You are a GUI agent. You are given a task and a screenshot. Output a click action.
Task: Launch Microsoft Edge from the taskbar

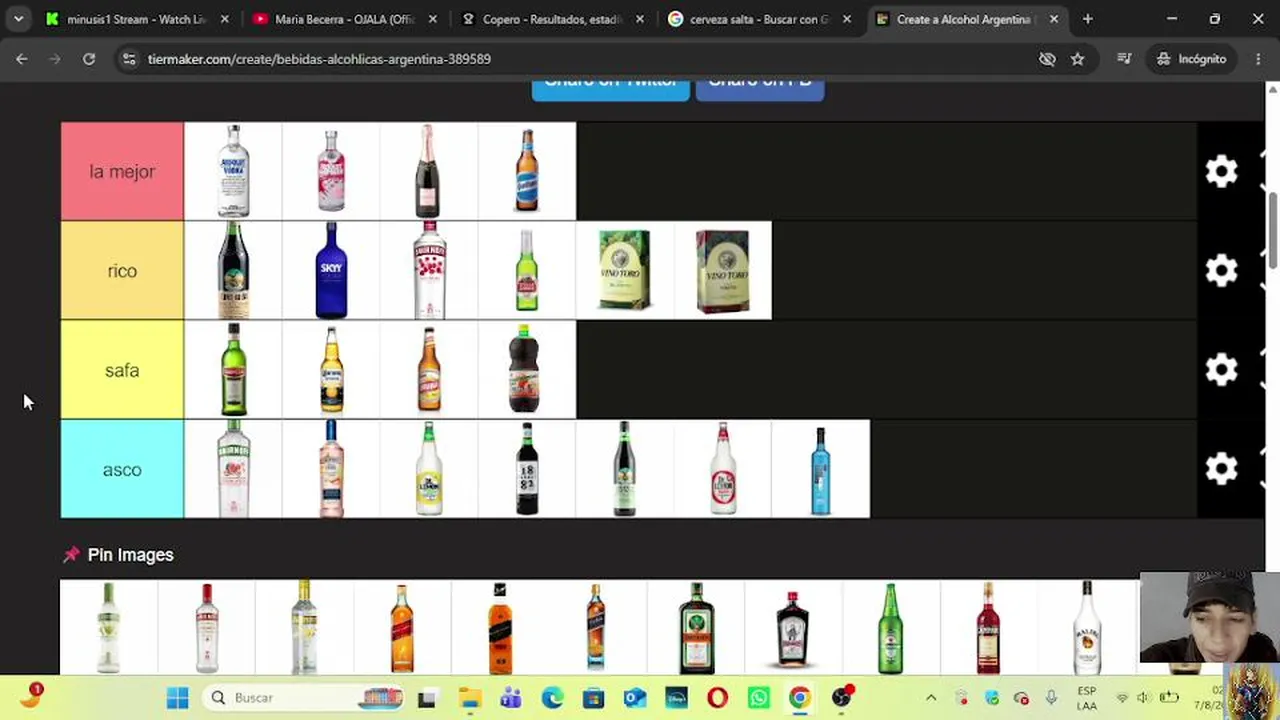pos(552,697)
